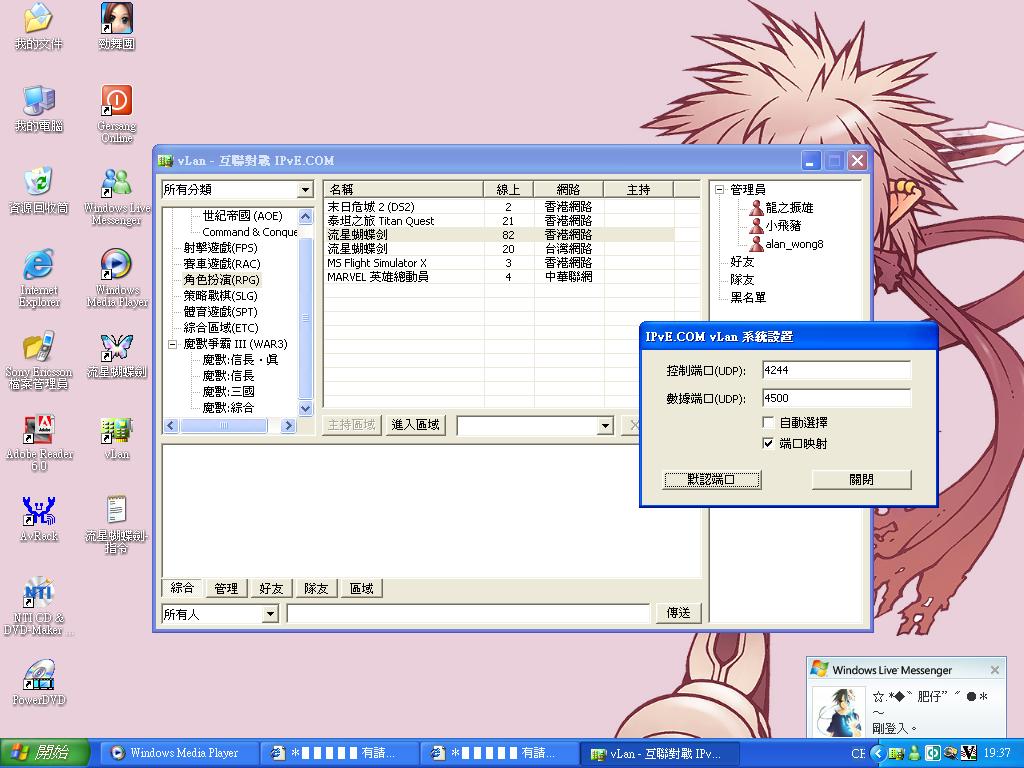Screen dimensions: 1024x768
Task: Click the 控制端口(UDP) field with 4244
Action: point(836,370)
